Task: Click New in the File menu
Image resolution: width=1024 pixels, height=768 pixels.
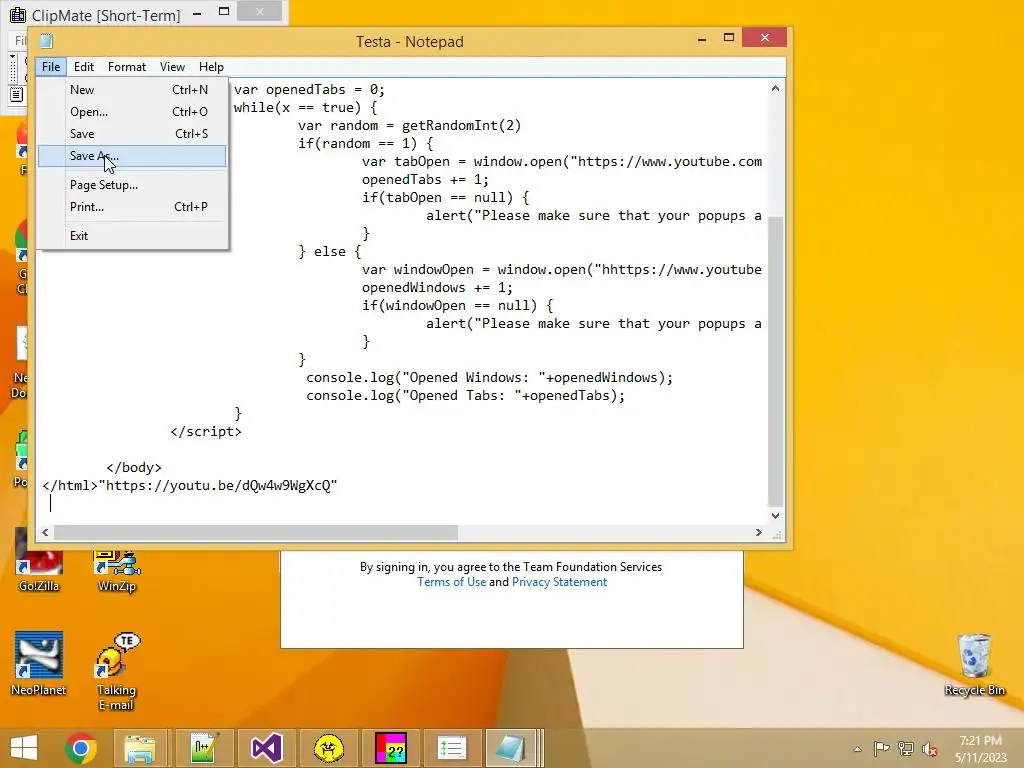Action: (132, 89)
